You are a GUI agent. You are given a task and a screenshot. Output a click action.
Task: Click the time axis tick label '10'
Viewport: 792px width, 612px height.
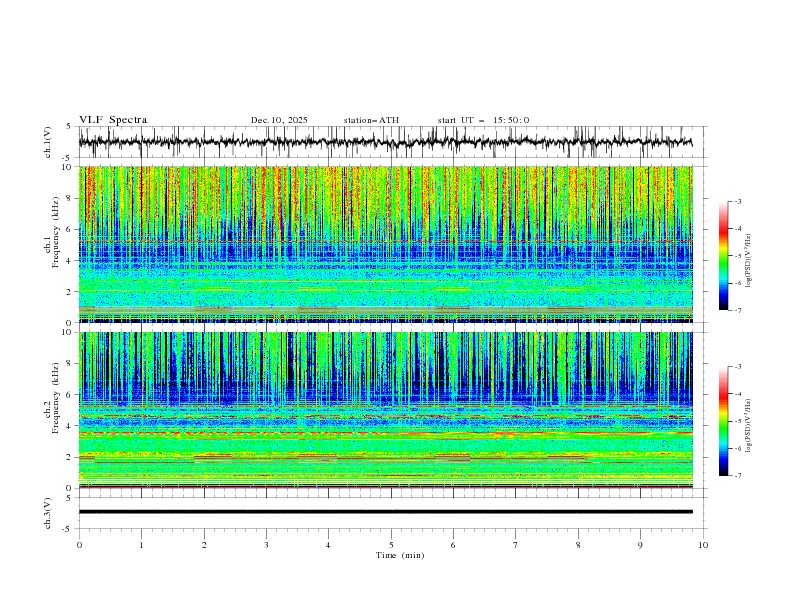(x=703, y=545)
